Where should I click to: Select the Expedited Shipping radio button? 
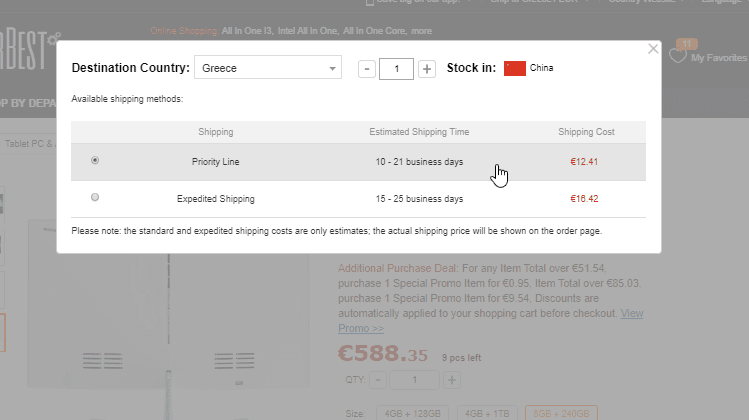(x=95, y=198)
